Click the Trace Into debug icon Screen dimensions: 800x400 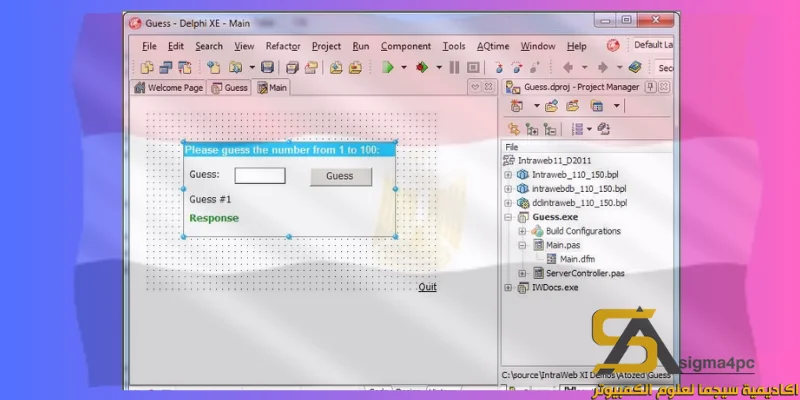click(x=499, y=67)
